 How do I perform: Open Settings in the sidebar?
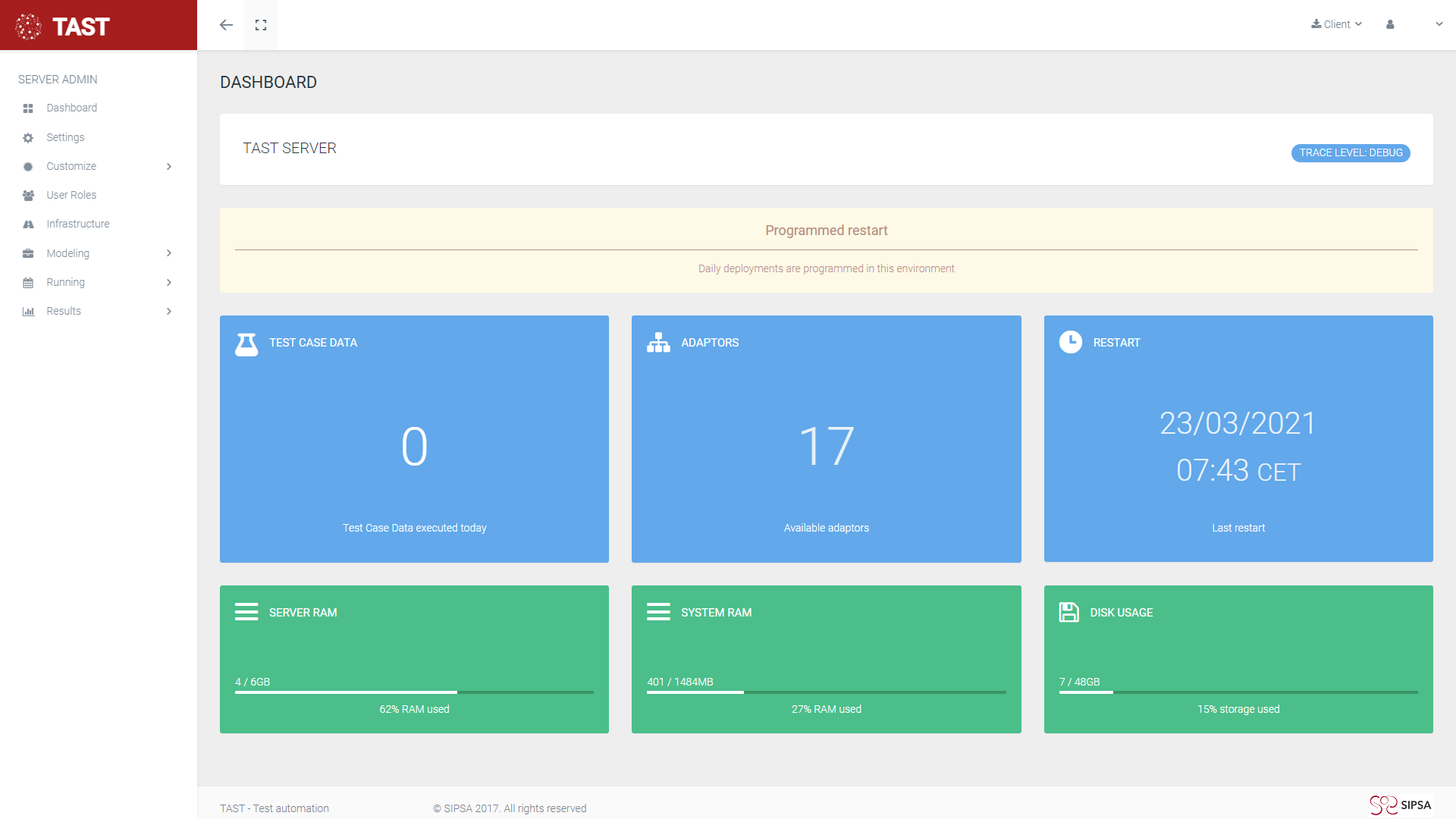[65, 137]
